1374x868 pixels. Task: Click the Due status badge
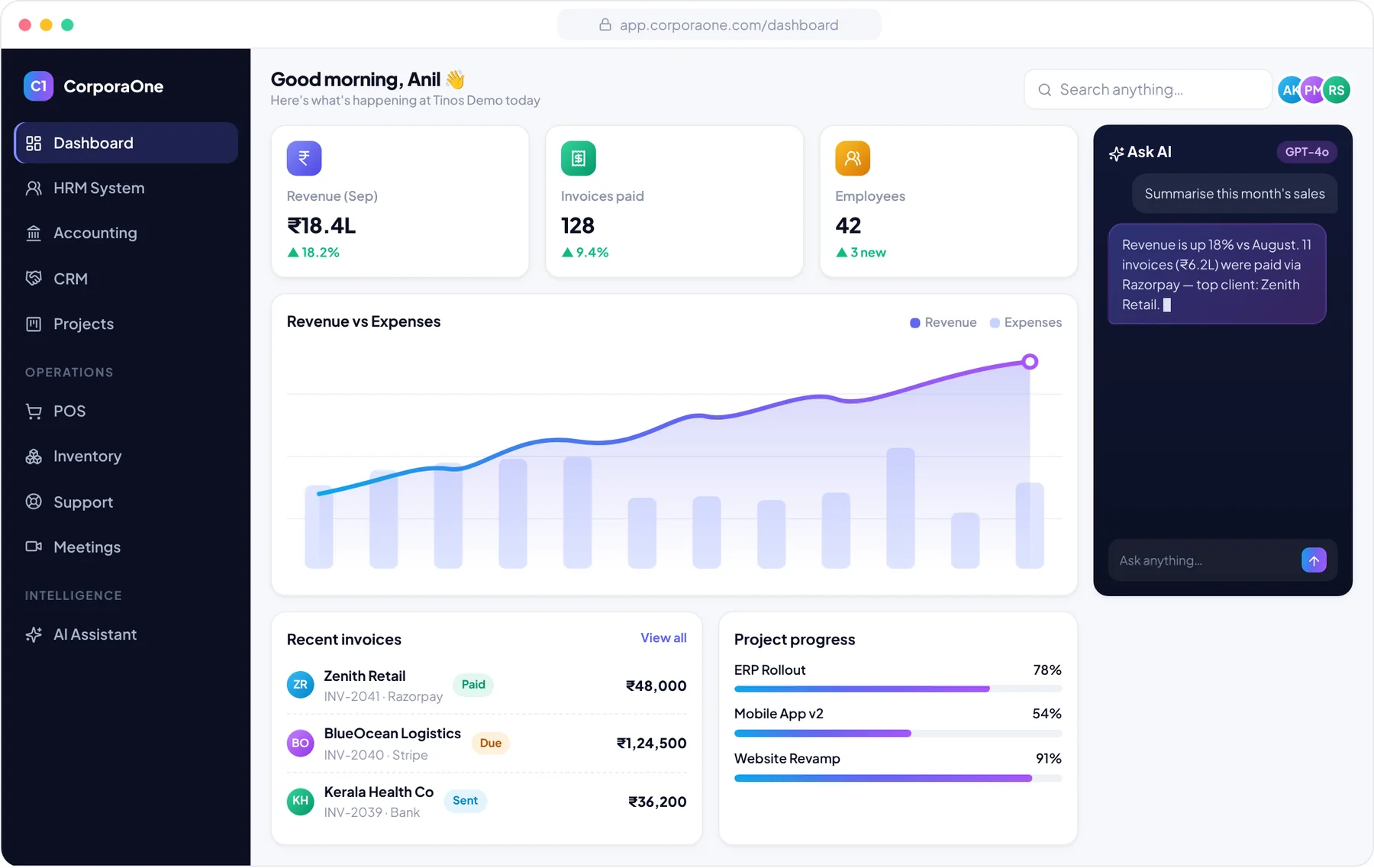tap(491, 744)
